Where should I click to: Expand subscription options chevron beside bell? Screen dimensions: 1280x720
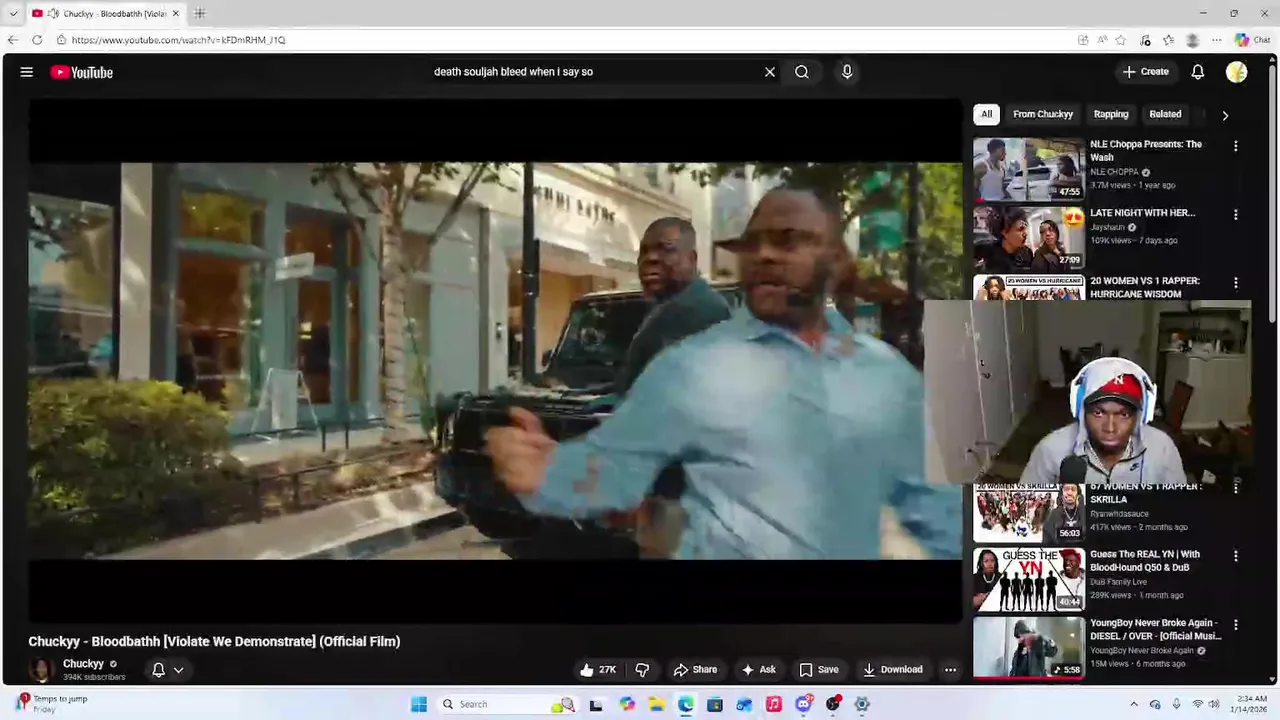(179, 670)
